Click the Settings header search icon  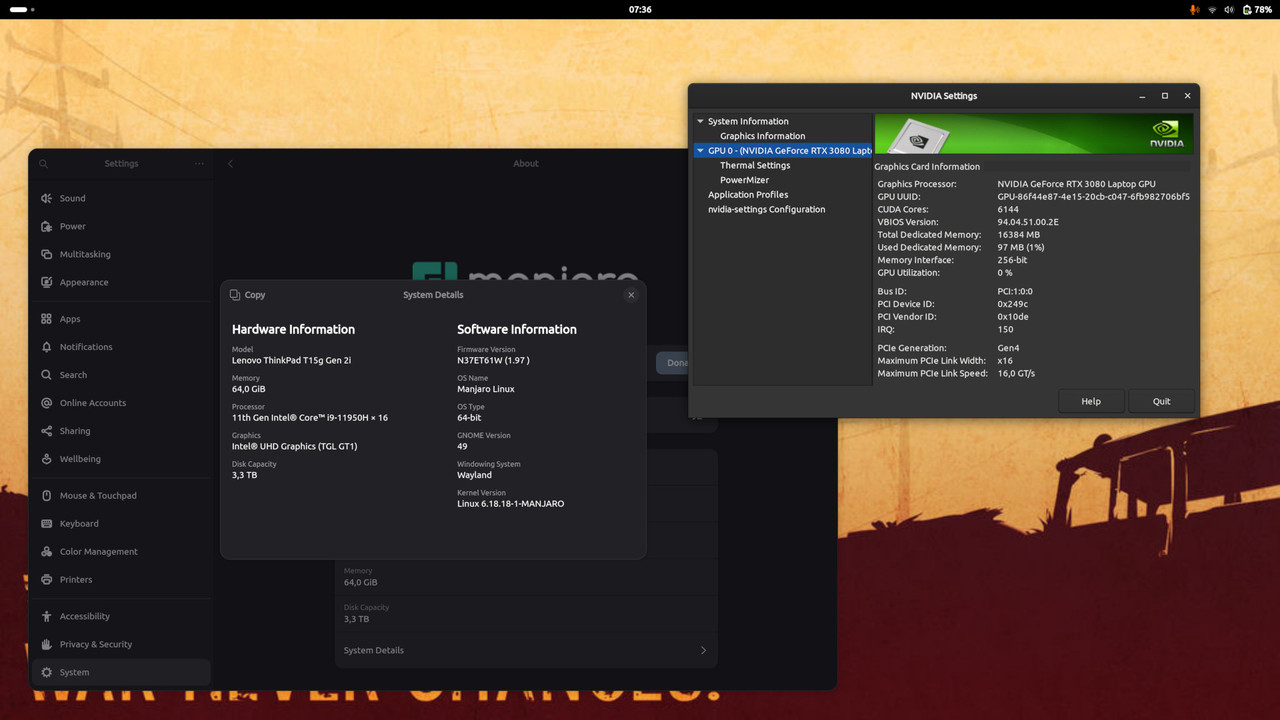(43, 164)
